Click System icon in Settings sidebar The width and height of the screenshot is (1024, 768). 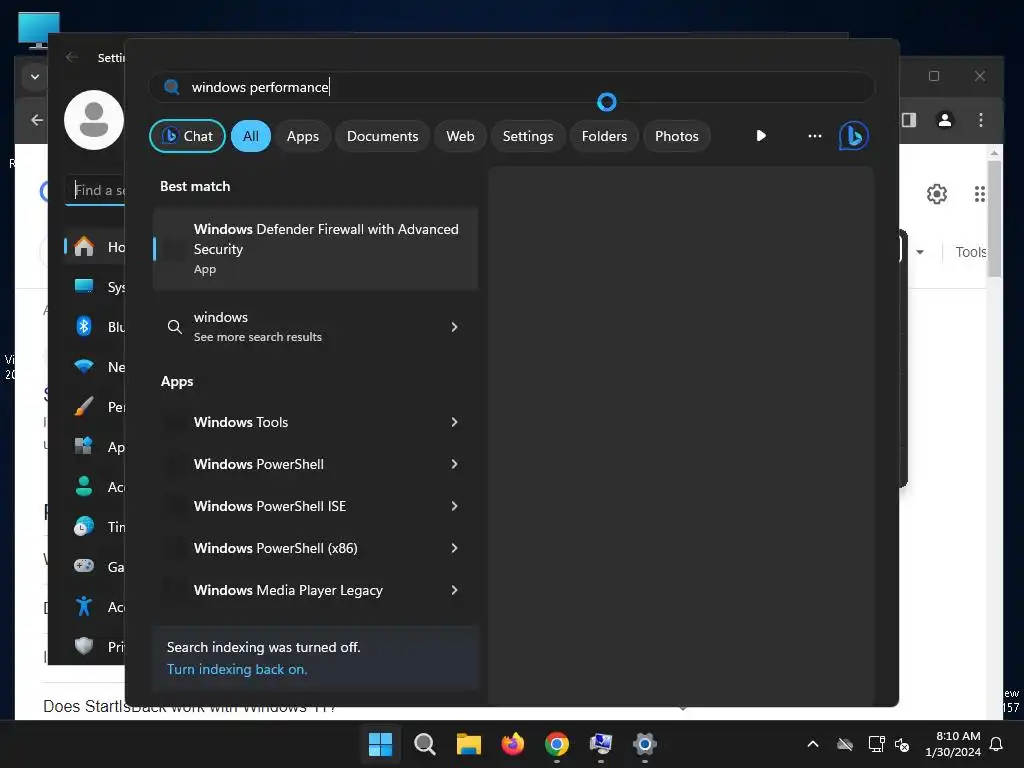click(x=84, y=286)
